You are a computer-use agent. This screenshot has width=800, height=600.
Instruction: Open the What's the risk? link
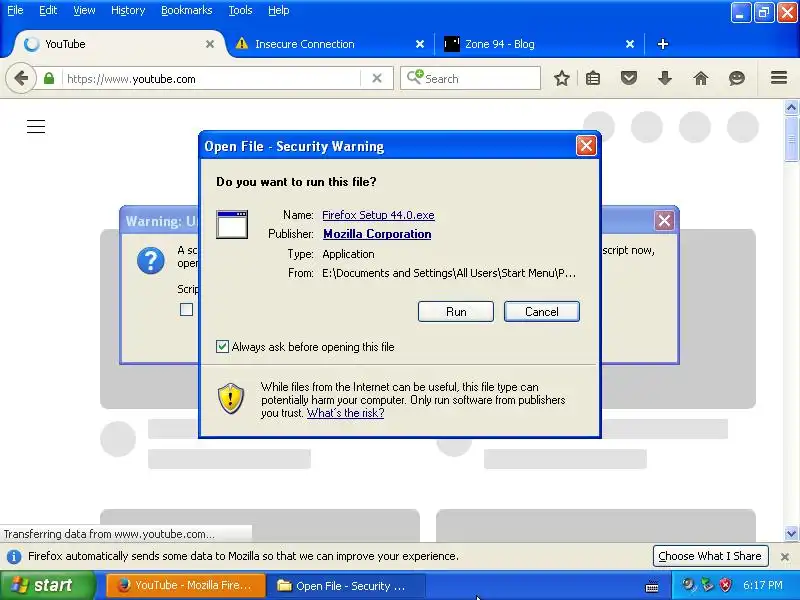[345, 413]
